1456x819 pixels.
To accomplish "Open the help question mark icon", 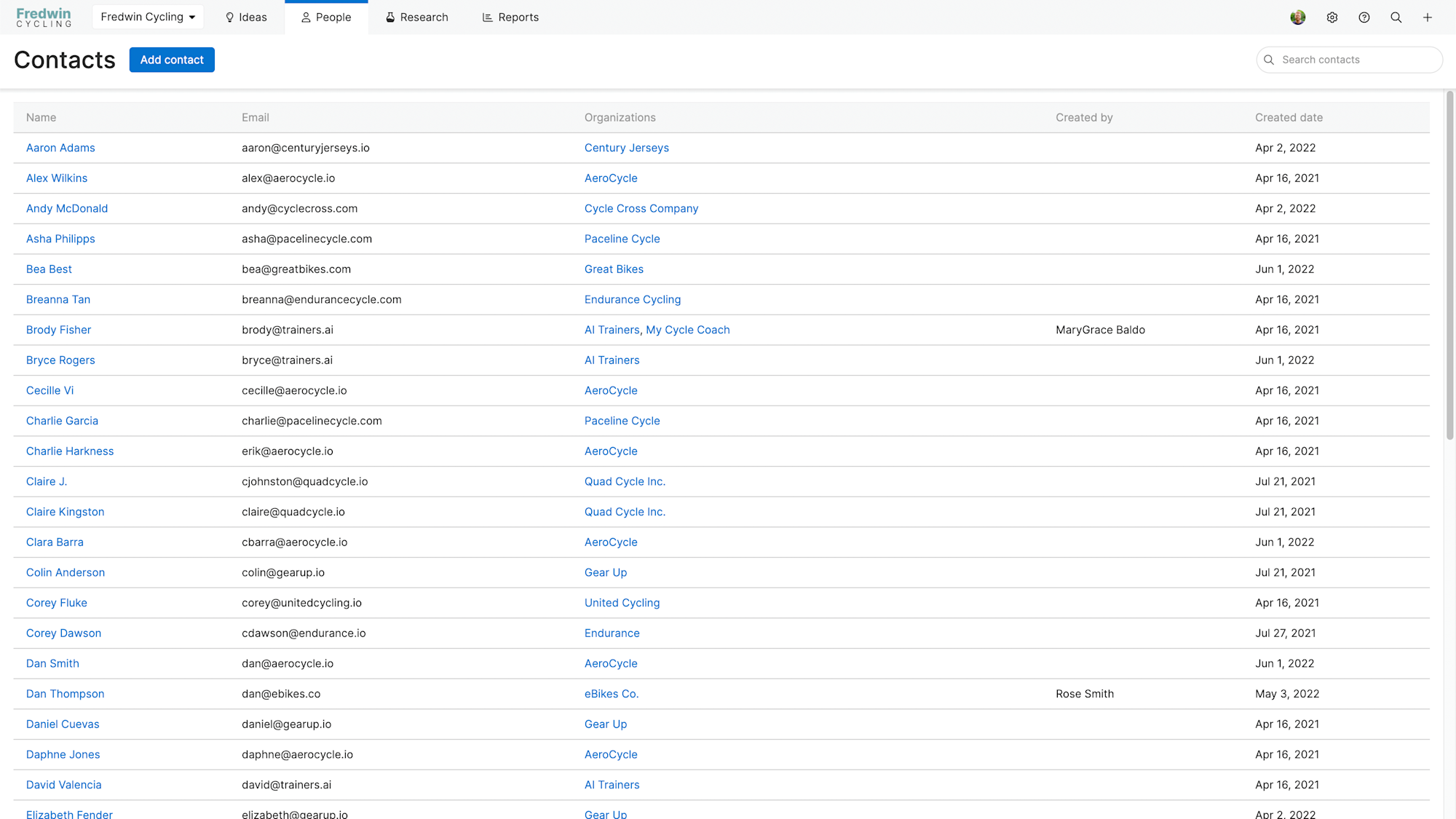I will pos(1364,17).
